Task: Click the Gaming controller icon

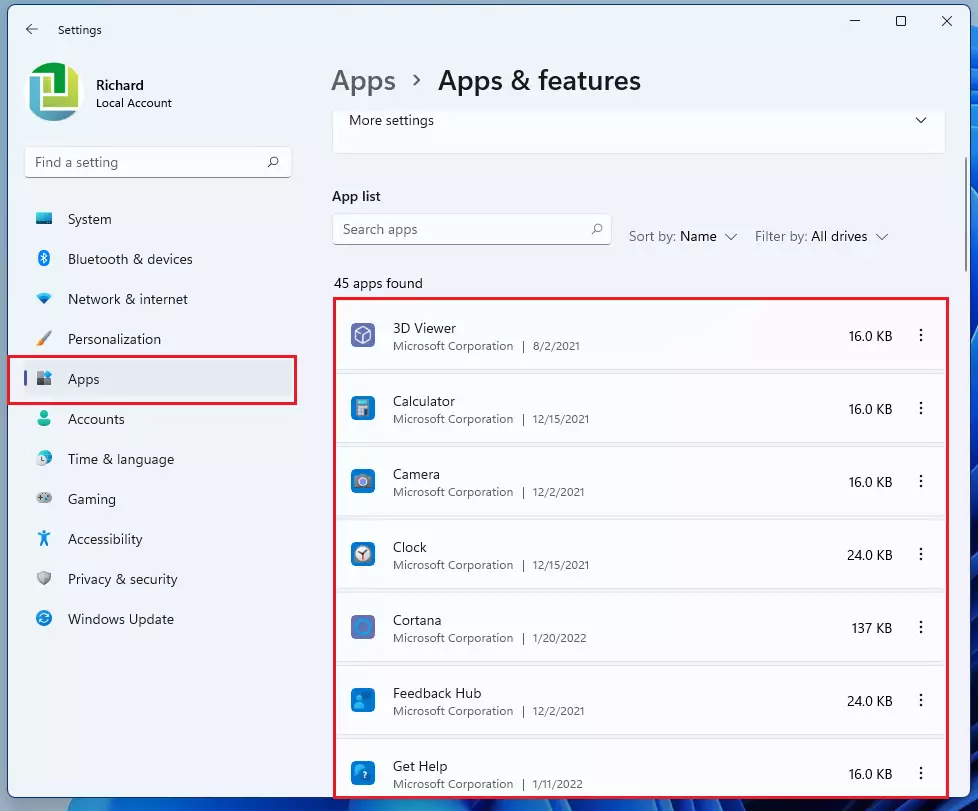Action: [44, 498]
